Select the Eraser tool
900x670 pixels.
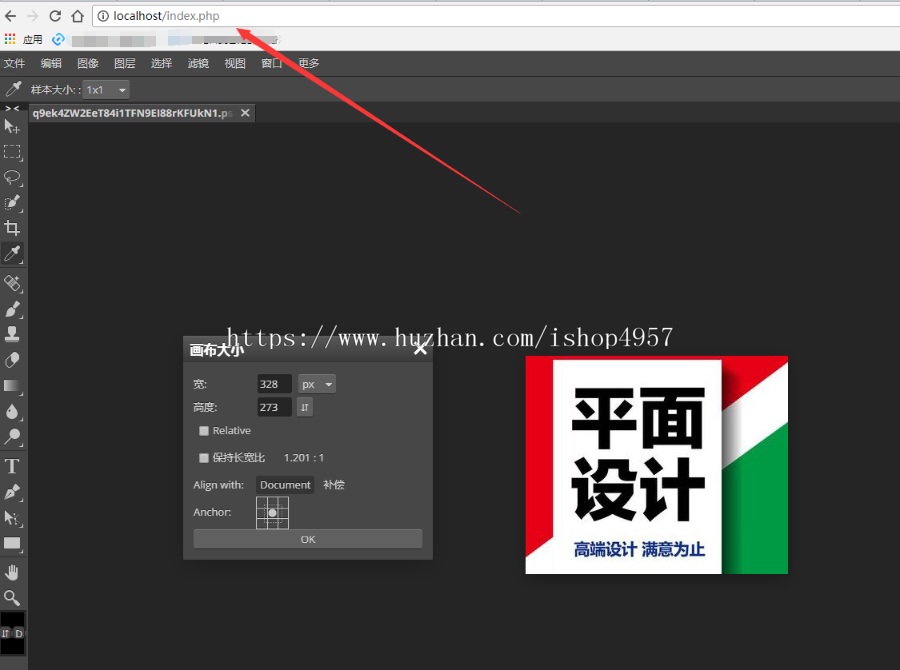(12, 360)
